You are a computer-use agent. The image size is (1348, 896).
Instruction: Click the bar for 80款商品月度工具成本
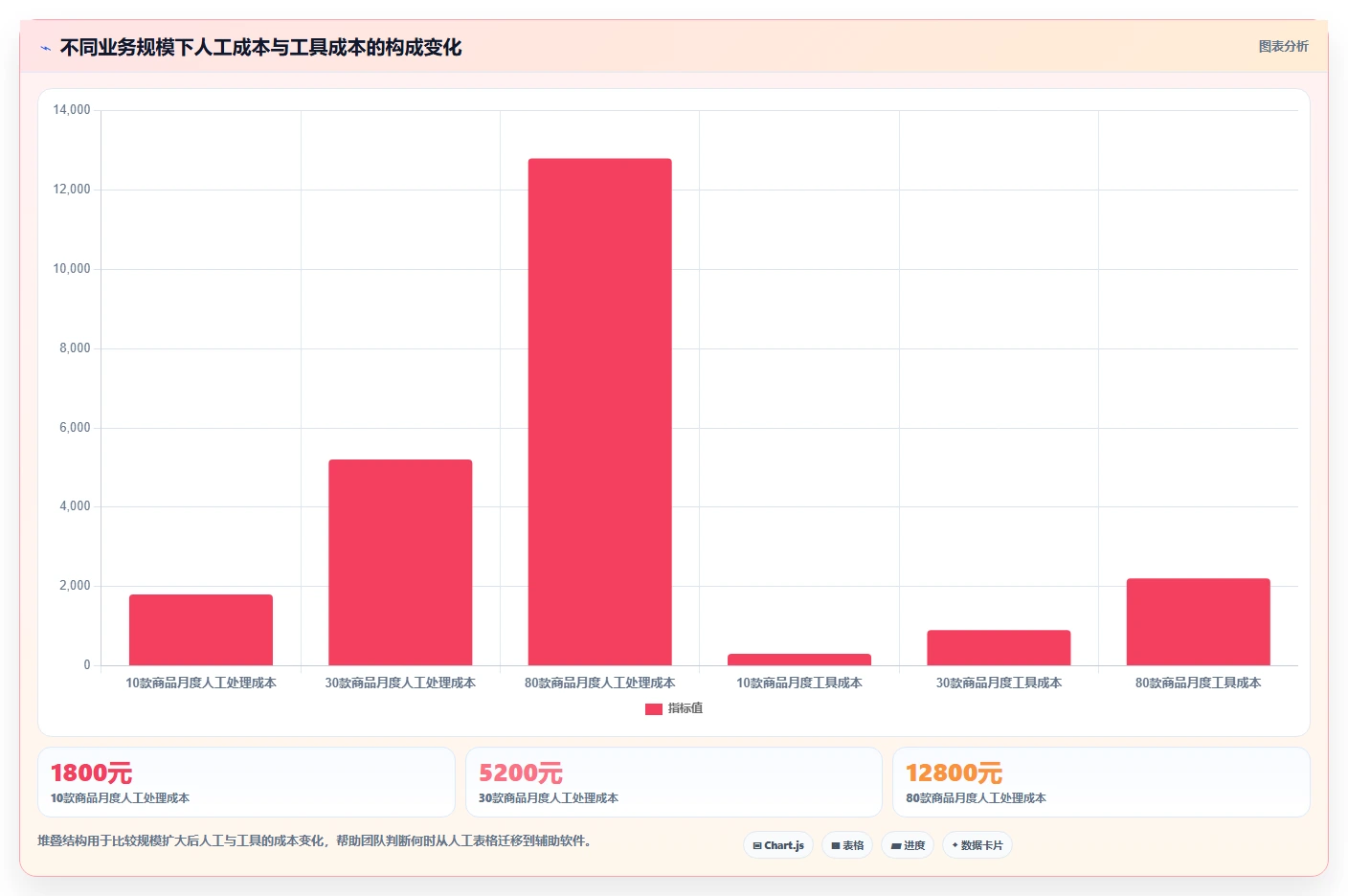pos(1199,622)
